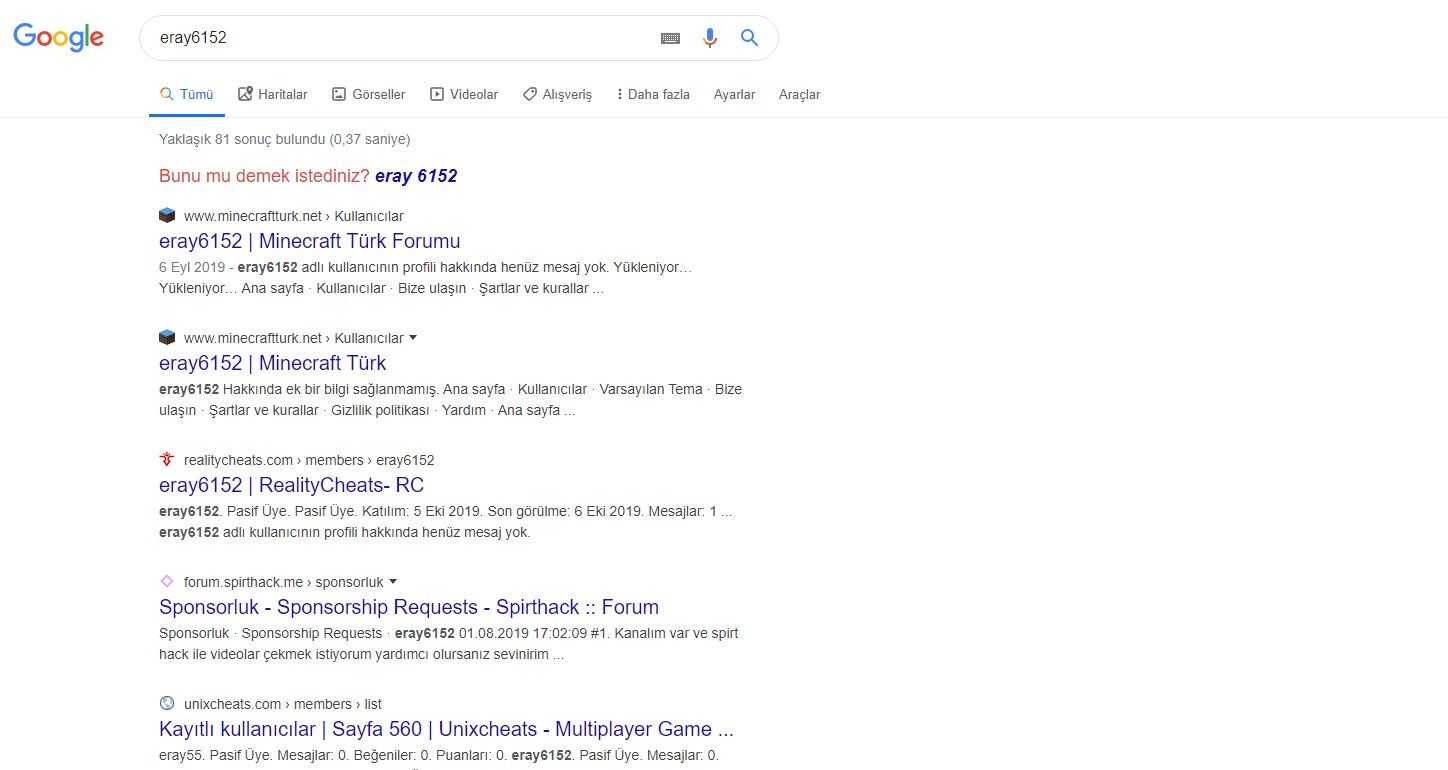Start voice search with the microphone icon

coord(710,38)
